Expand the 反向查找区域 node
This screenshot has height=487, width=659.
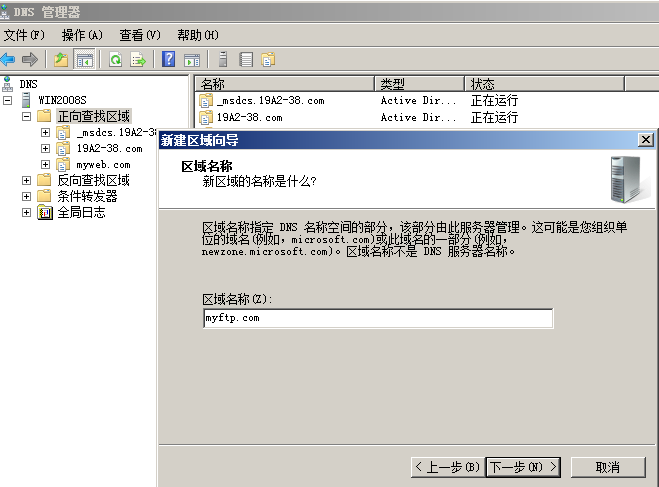[26, 180]
